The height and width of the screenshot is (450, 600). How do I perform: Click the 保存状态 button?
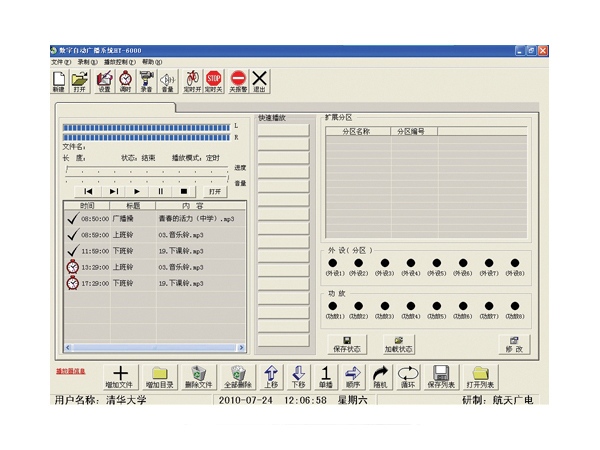tap(345, 343)
